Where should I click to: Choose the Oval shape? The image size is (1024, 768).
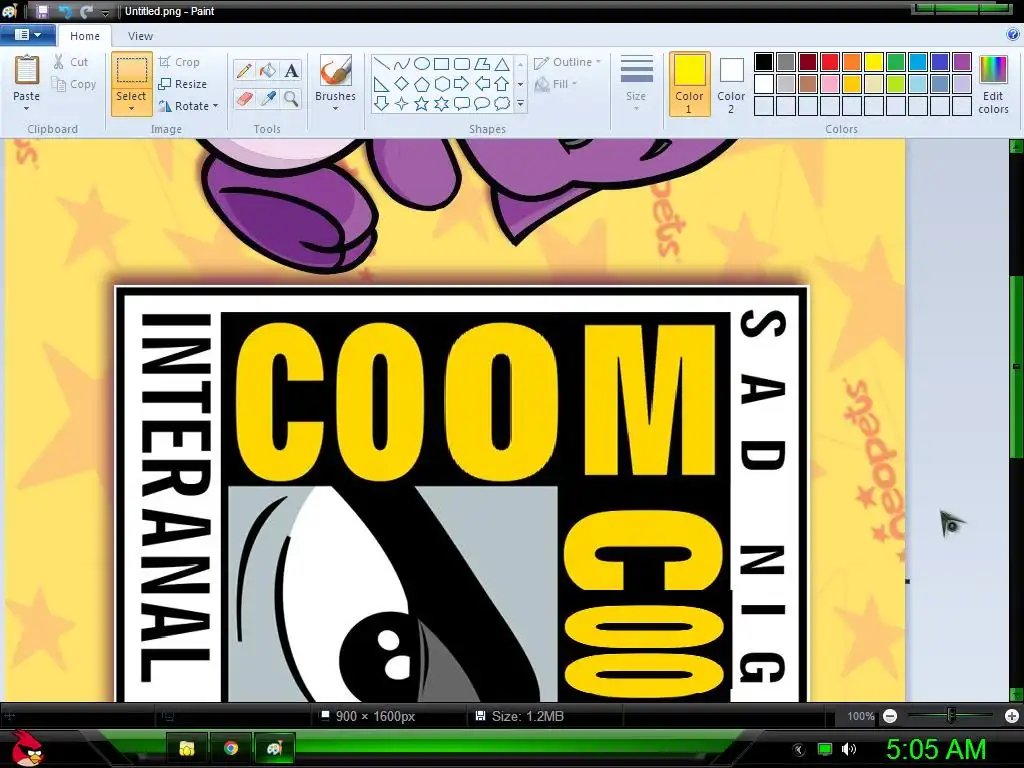[x=422, y=64]
